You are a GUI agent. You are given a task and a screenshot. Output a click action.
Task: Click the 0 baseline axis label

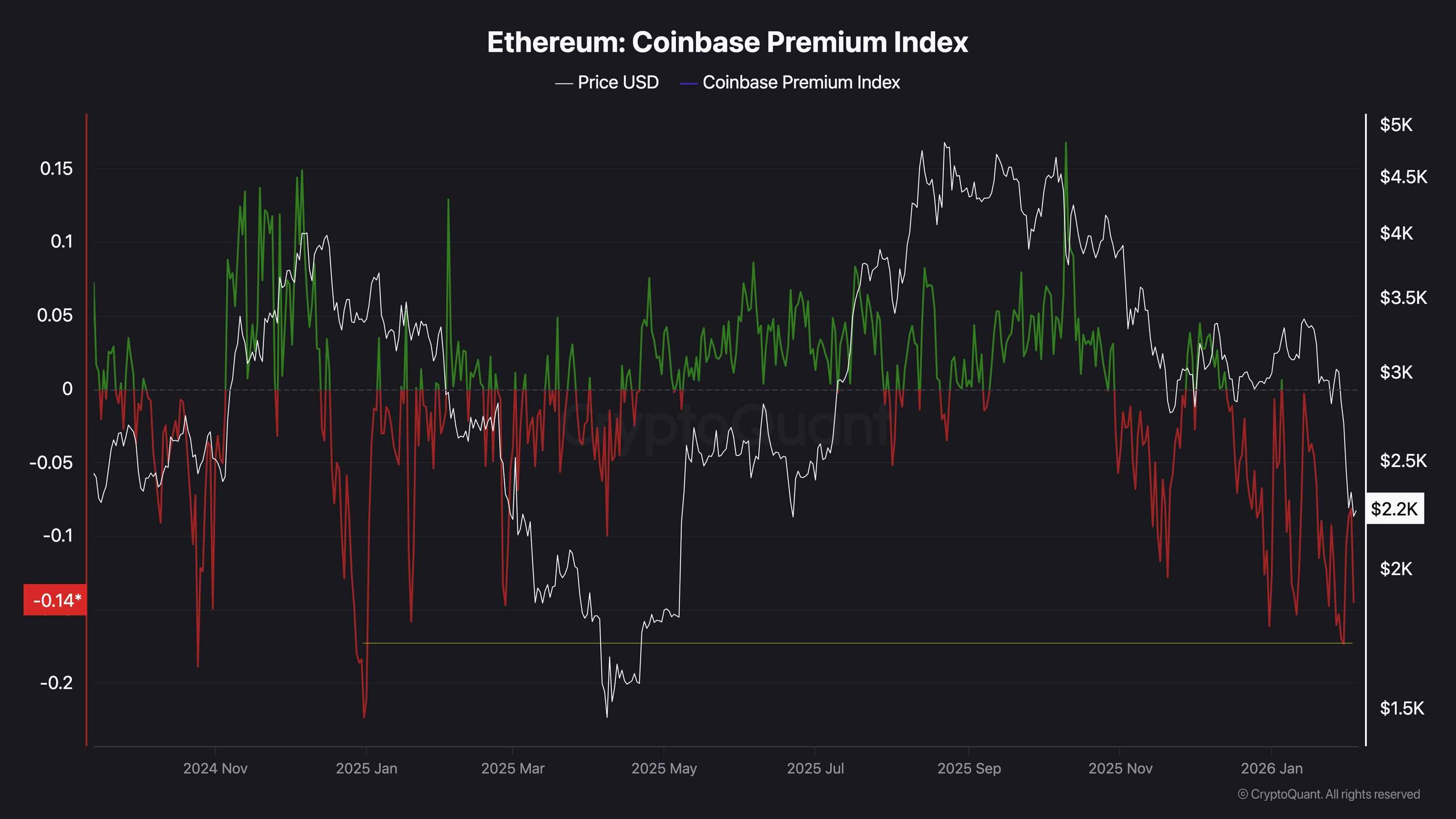tap(67, 389)
